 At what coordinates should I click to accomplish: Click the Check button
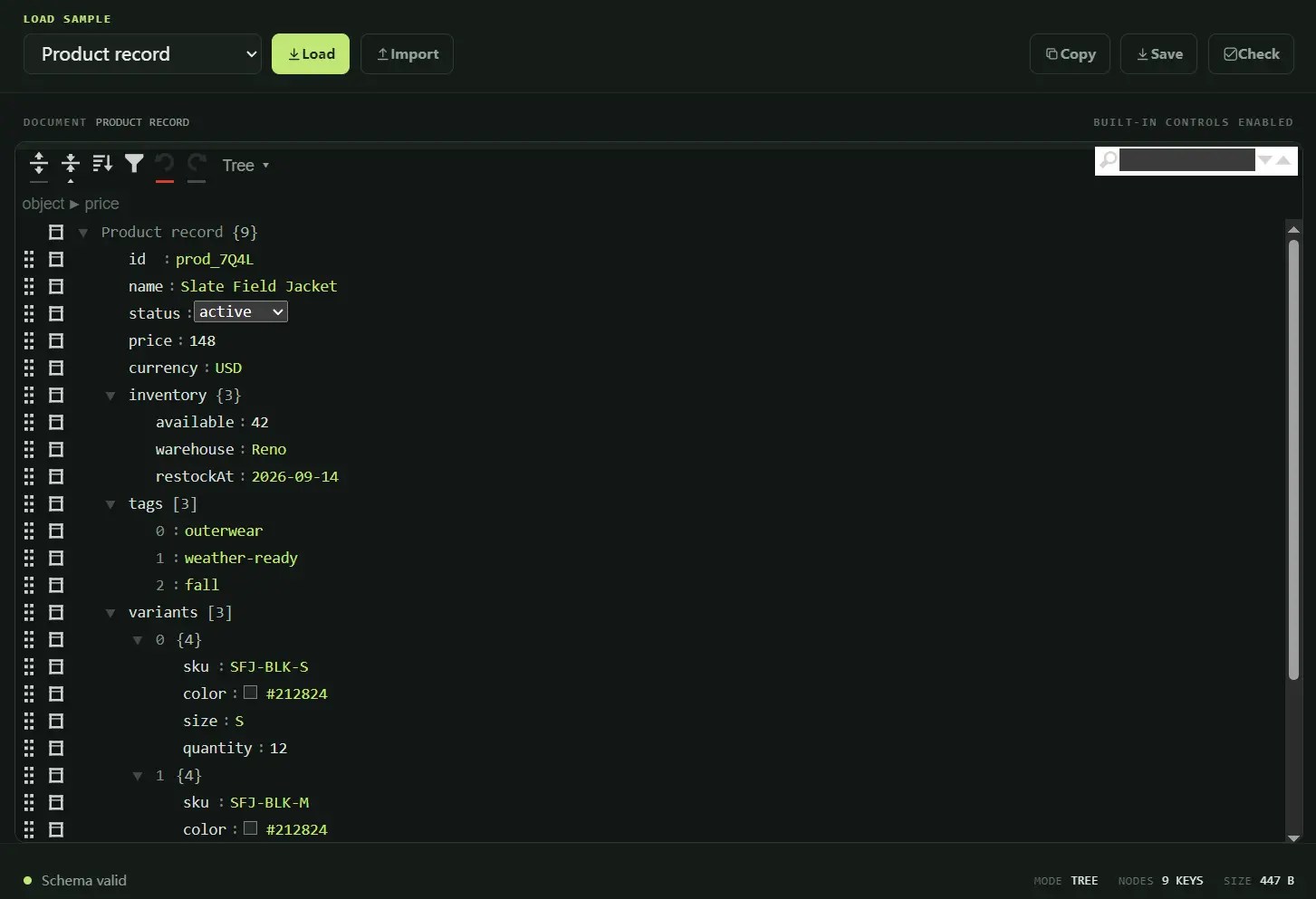(x=1251, y=54)
